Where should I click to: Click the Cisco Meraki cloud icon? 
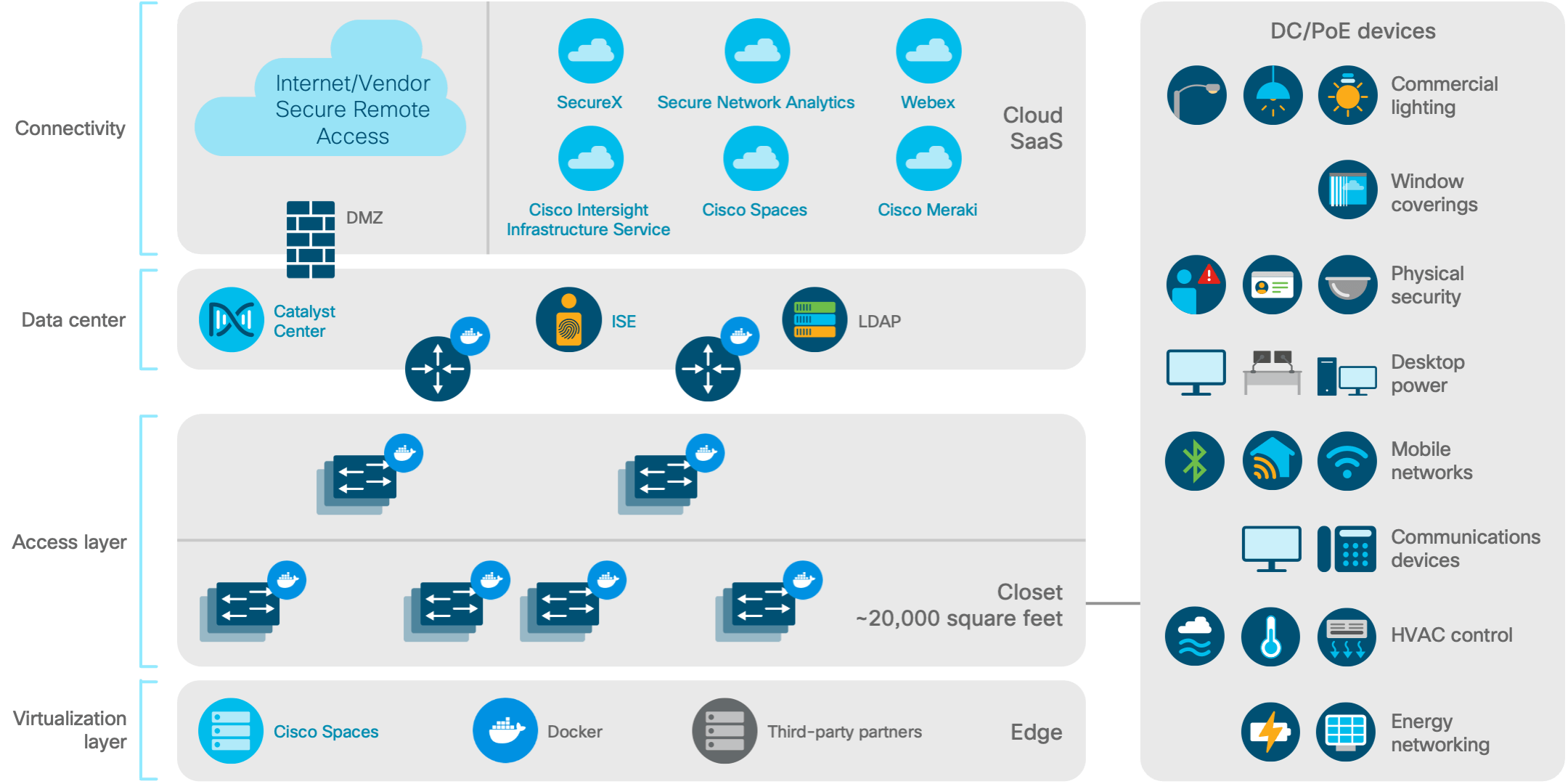pyautogui.click(x=928, y=158)
